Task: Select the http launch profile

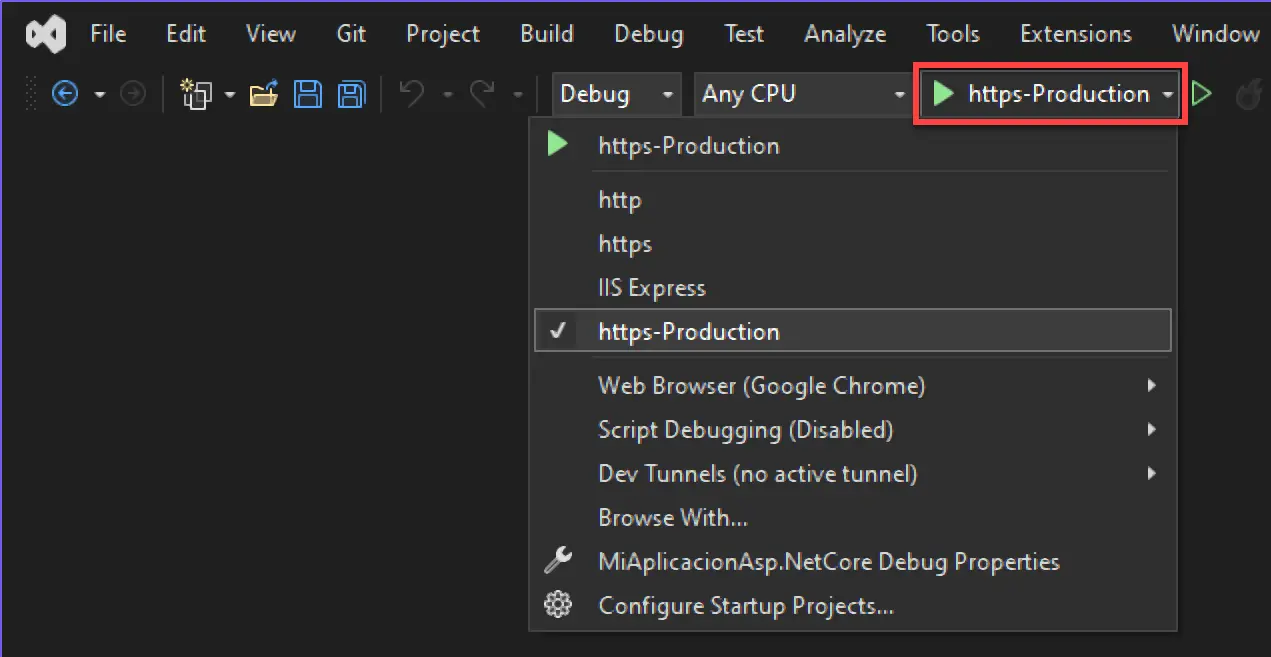Action: (619, 199)
